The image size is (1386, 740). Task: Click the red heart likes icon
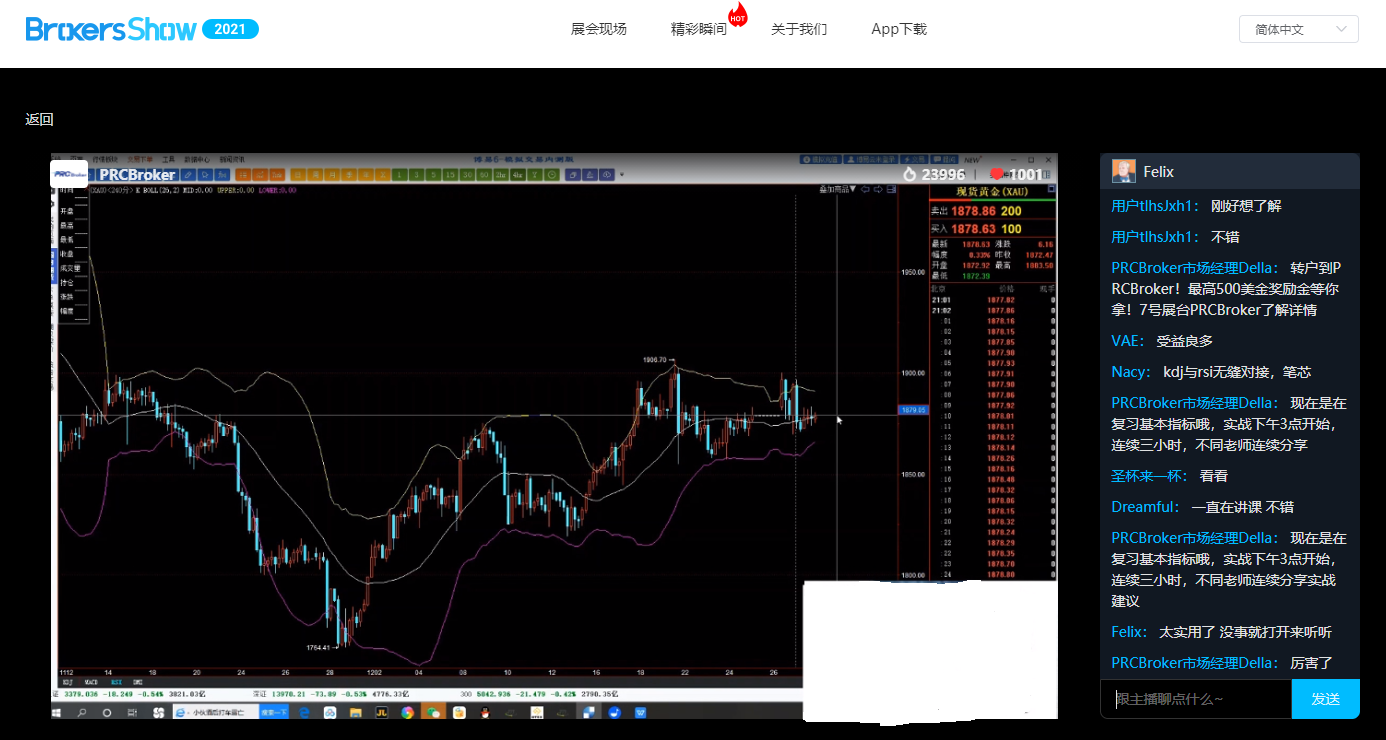click(996, 174)
